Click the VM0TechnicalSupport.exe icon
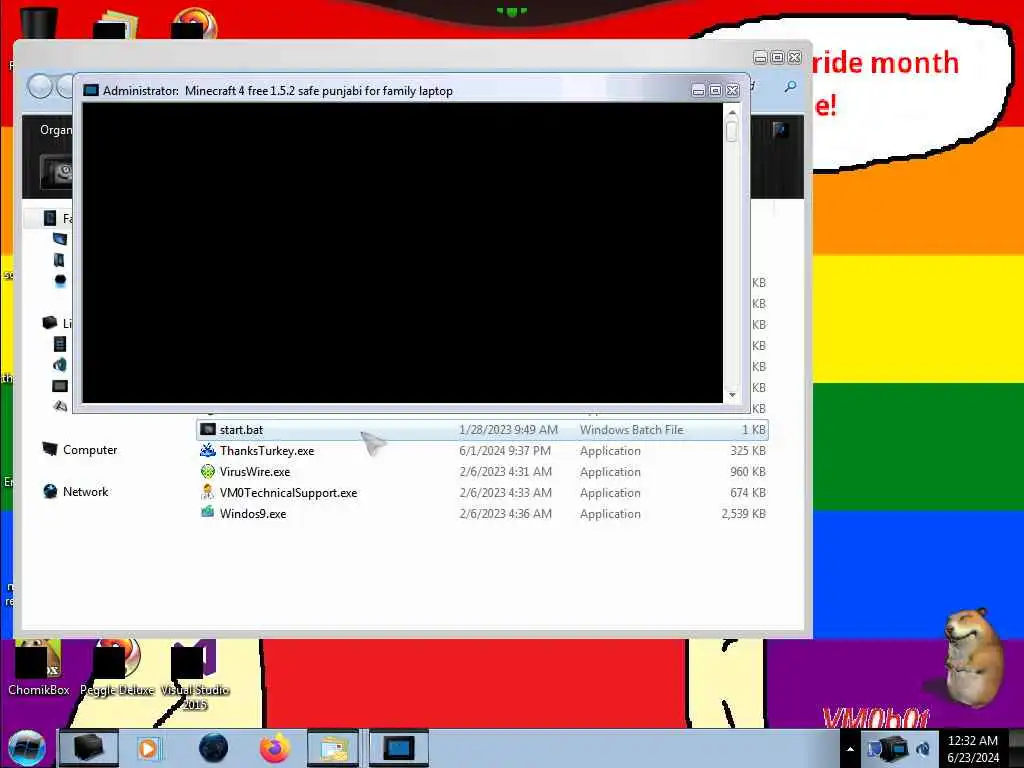Image resolution: width=1024 pixels, height=768 pixels. pos(208,492)
